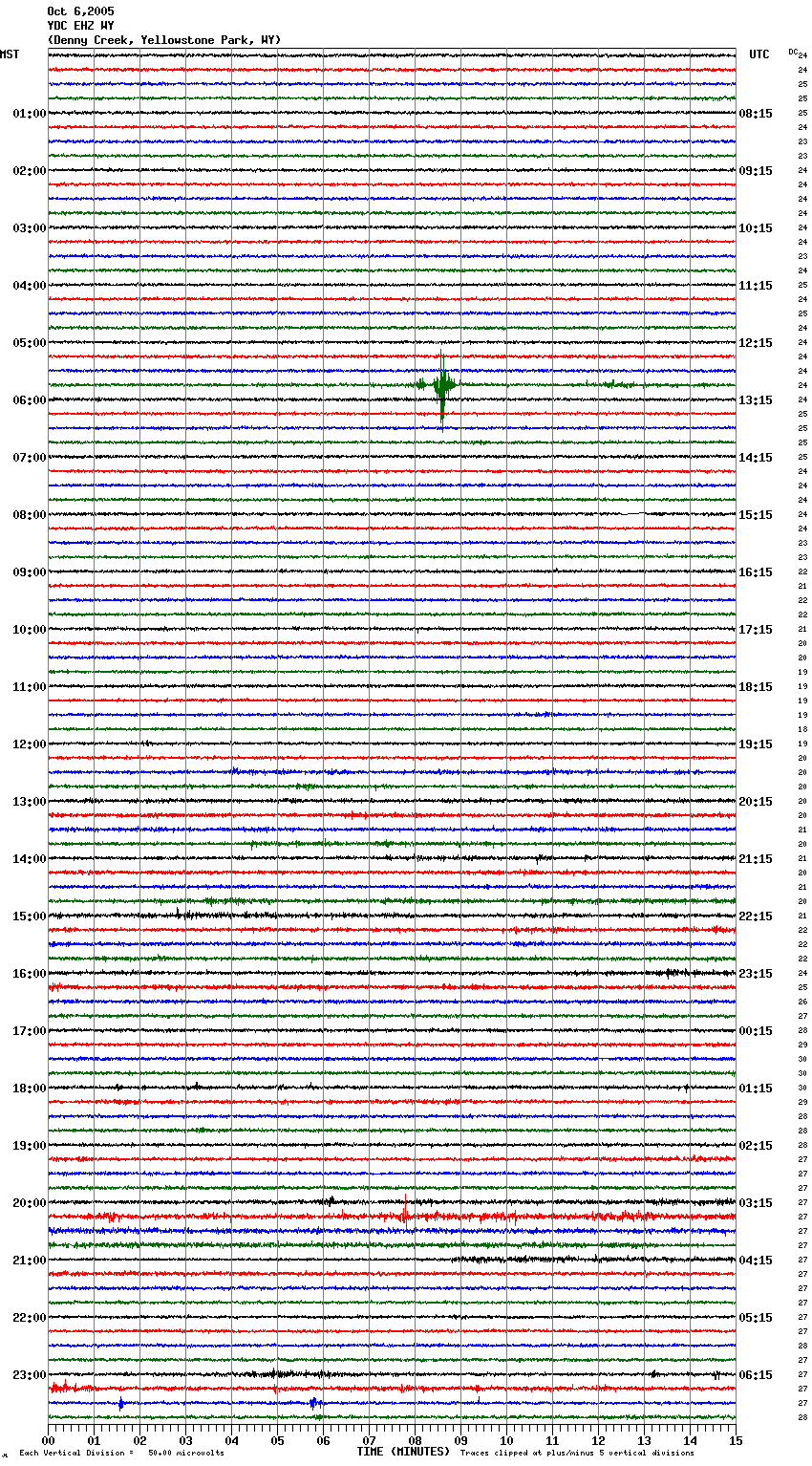Click the '01:15' UTC time label

pyautogui.click(x=756, y=1089)
